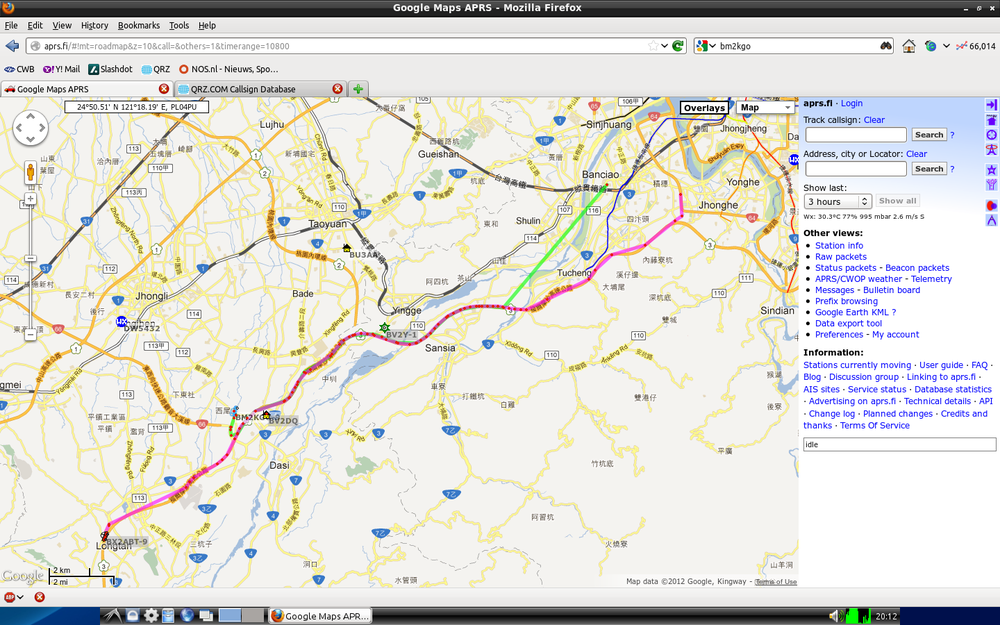Open the search engine chooser dropdown

tap(706, 46)
